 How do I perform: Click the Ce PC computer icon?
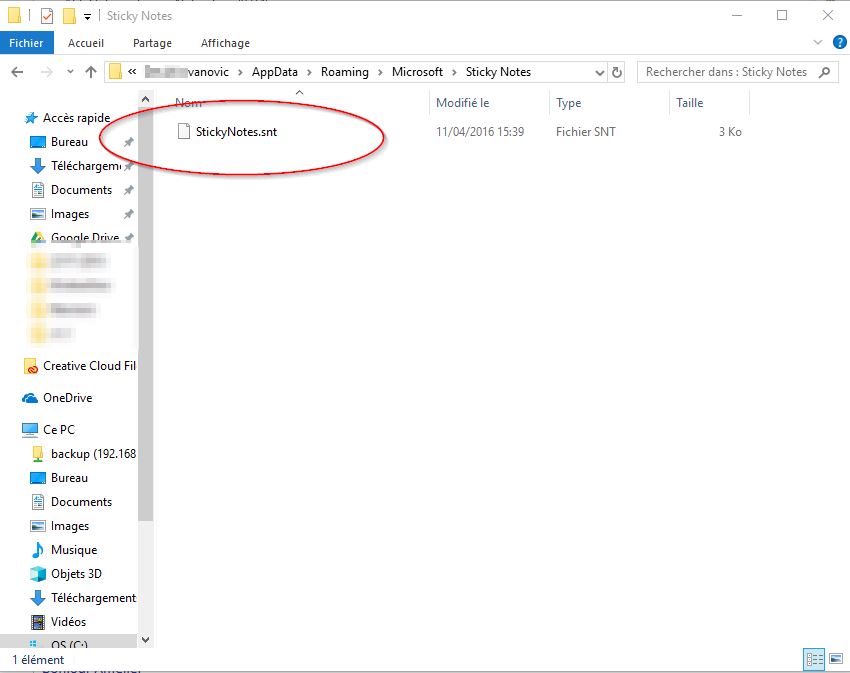tap(30, 430)
